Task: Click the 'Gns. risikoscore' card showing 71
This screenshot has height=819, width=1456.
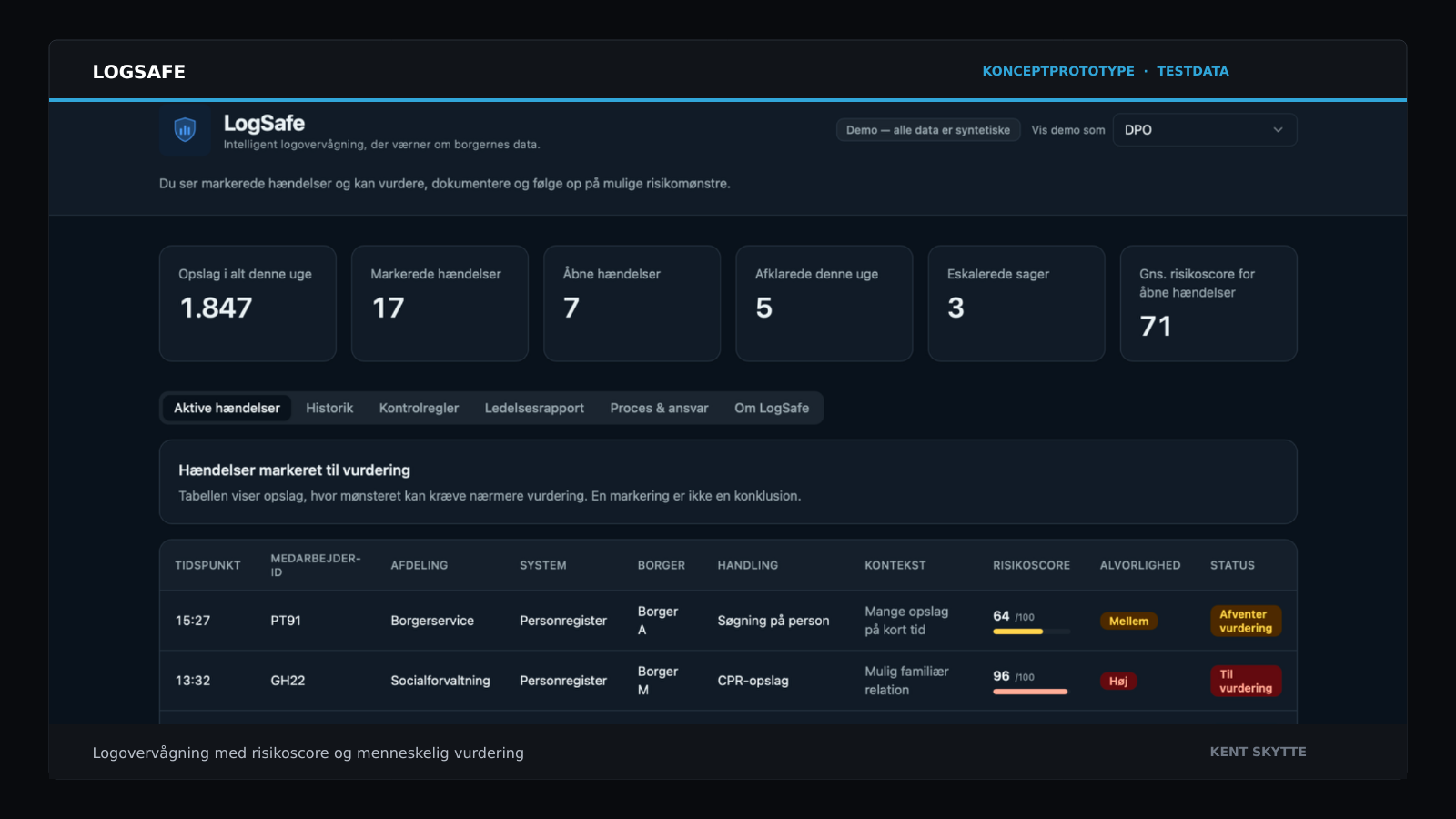Action: click(x=1208, y=303)
